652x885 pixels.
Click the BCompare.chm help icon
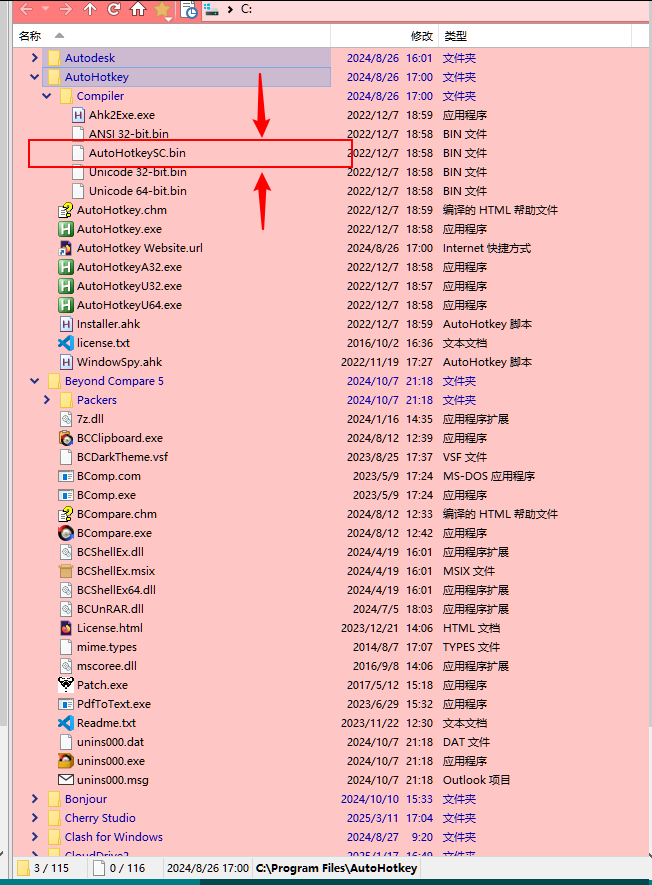pyautogui.click(x=66, y=514)
